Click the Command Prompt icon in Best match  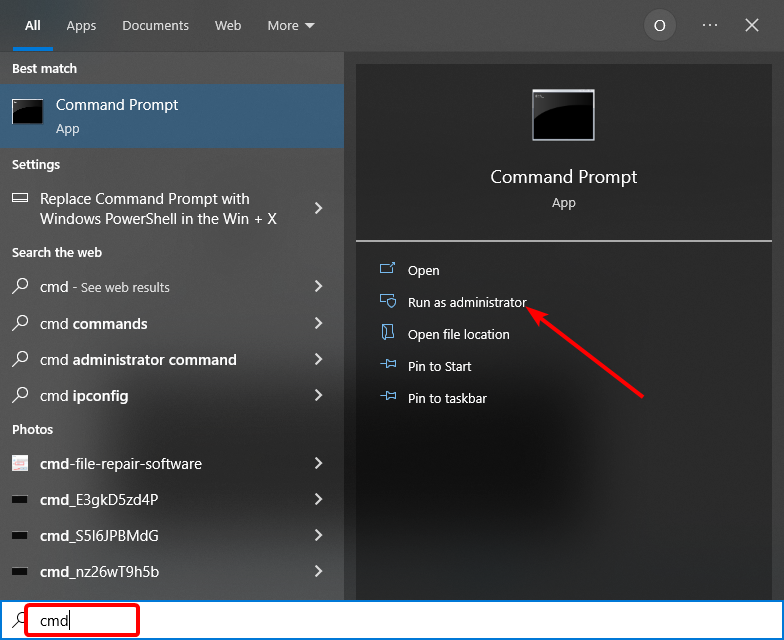pos(27,111)
